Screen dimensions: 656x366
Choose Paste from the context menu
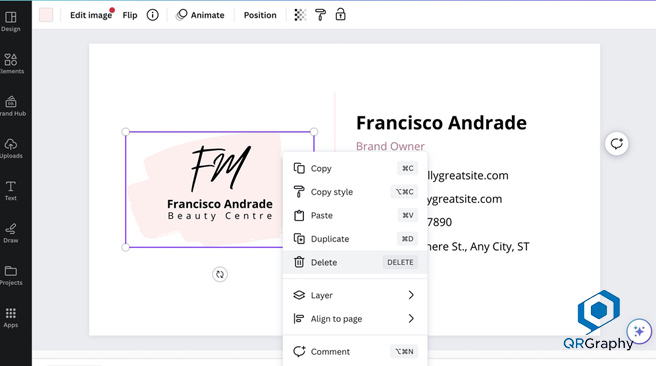[x=355, y=215]
